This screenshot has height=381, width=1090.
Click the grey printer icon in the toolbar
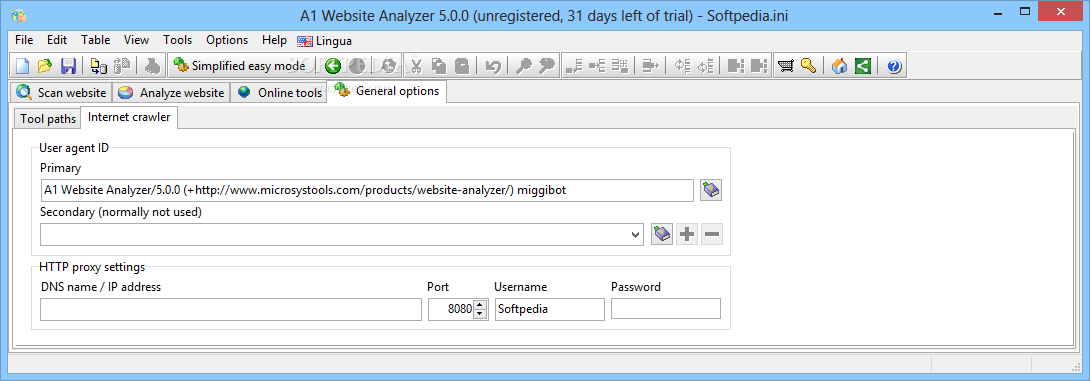(x=153, y=66)
